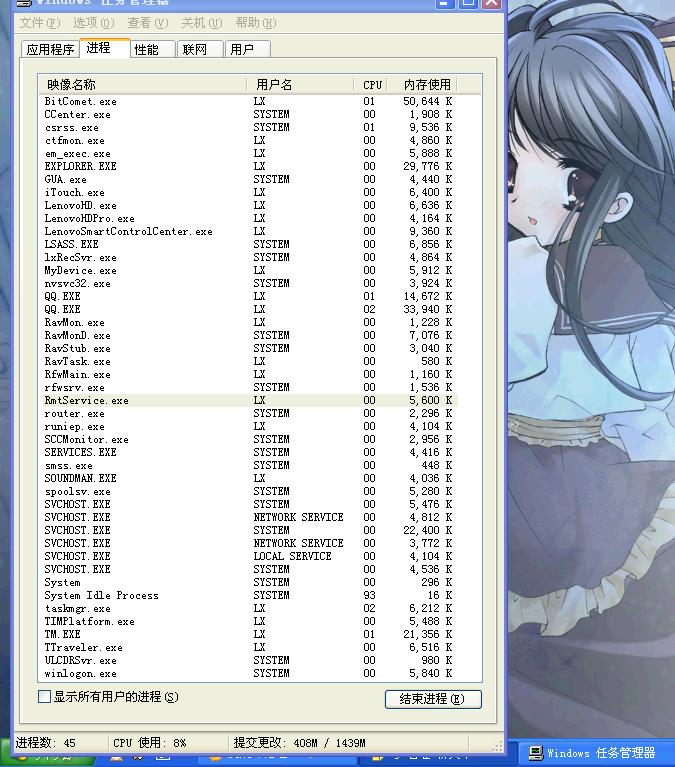
Task: Open the 联网 tab
Action: pyautogui.click(x=200, y=49)
